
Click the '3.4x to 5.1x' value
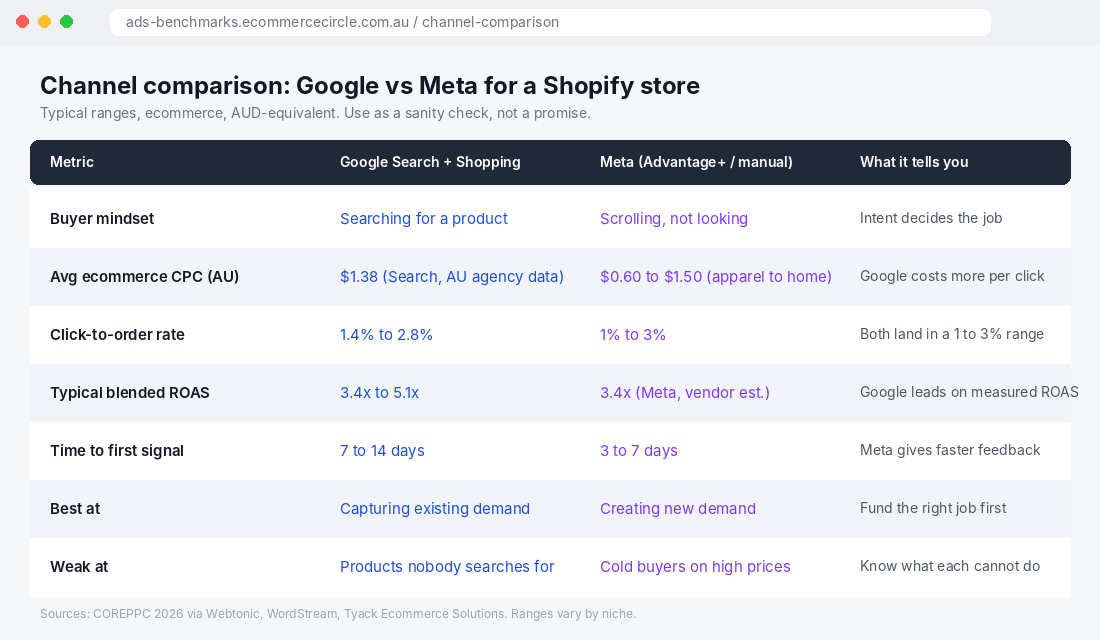(x=380, y=393)
